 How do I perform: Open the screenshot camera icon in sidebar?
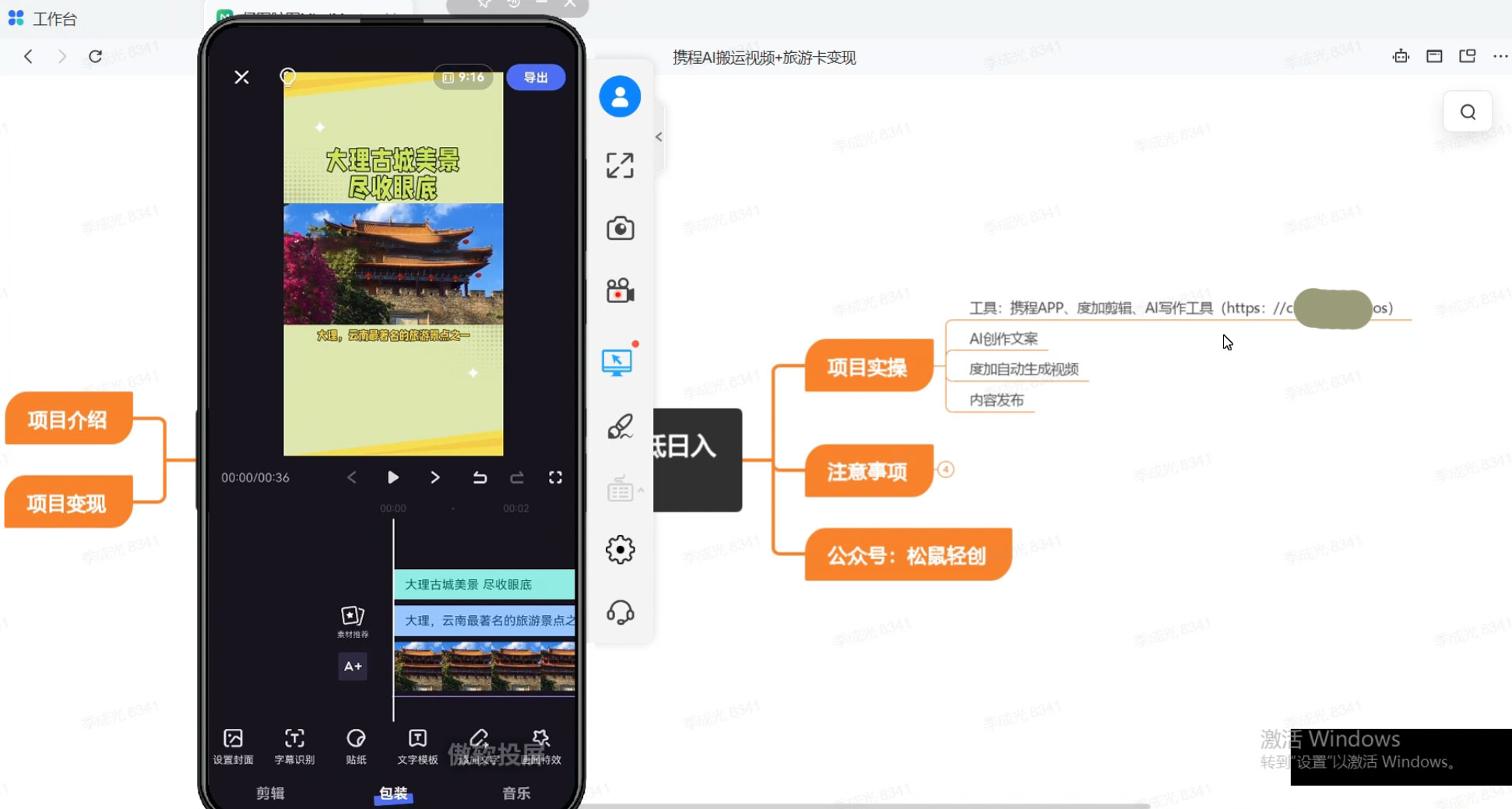pyautogui.click(x=620, y=227)
